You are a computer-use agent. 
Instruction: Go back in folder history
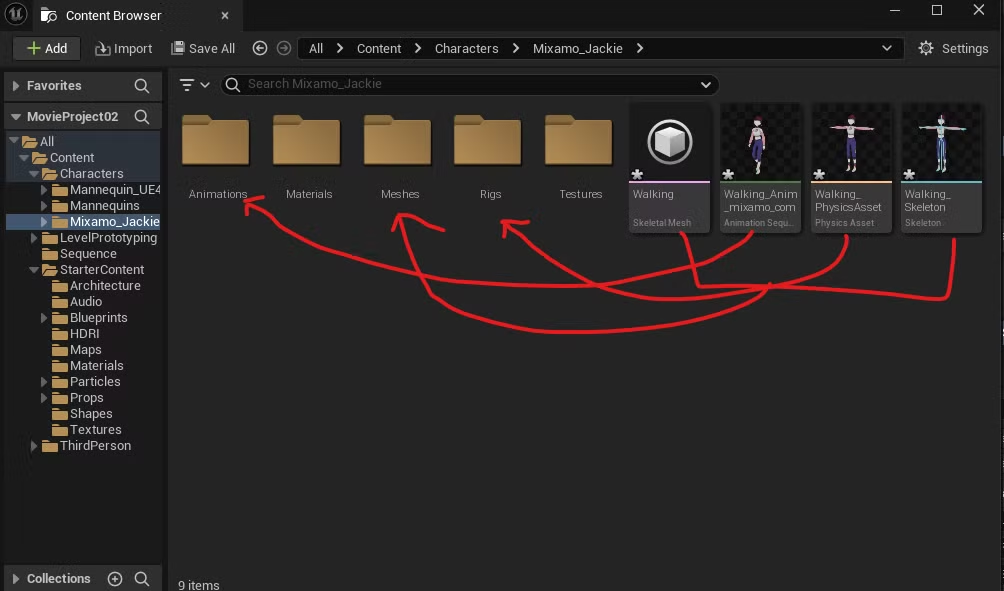click(260, 48)
